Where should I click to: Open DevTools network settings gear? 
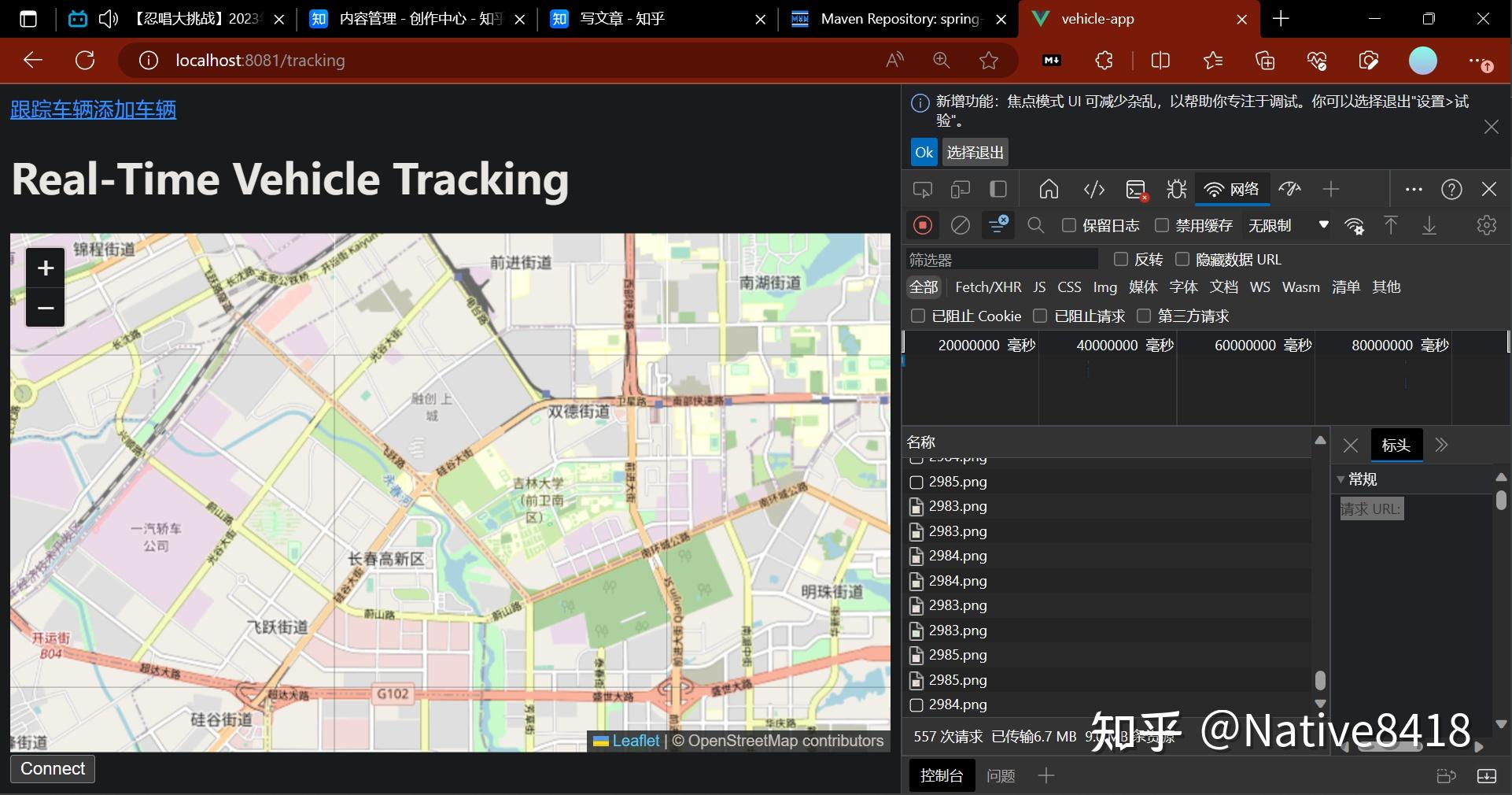[x=1485, y=226]
